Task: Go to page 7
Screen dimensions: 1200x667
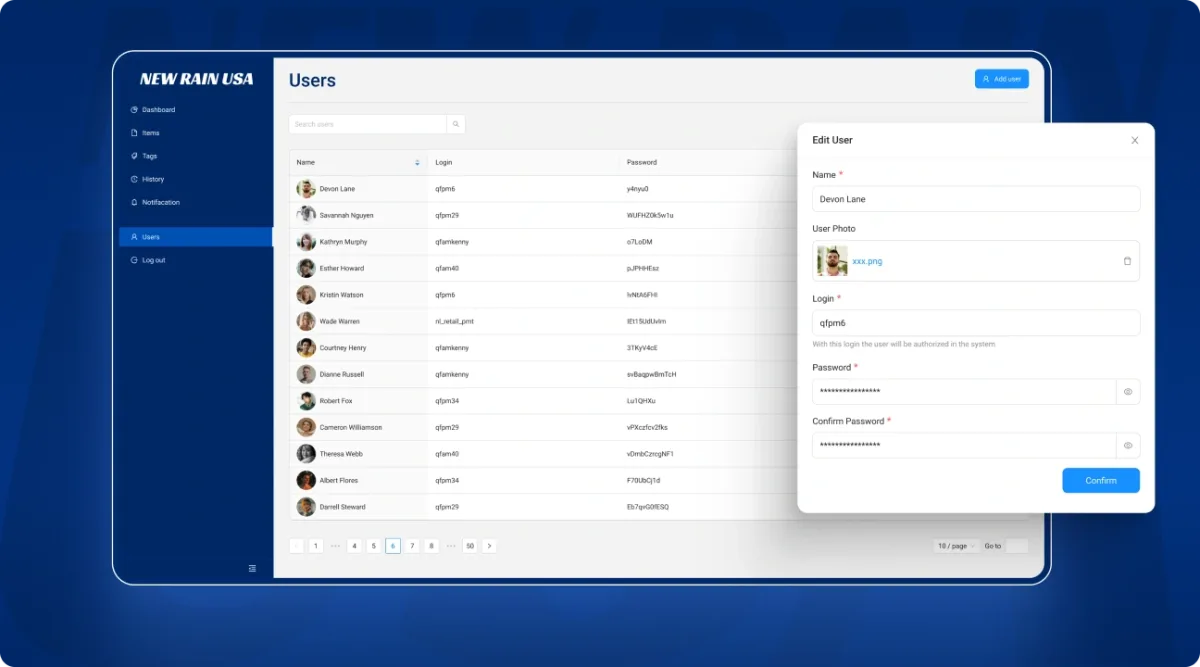Action: pos(412,546)
